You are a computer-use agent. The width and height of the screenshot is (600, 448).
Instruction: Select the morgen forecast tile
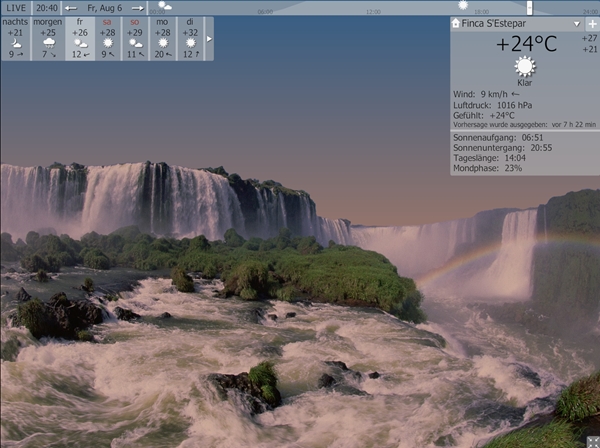point(48,38)
